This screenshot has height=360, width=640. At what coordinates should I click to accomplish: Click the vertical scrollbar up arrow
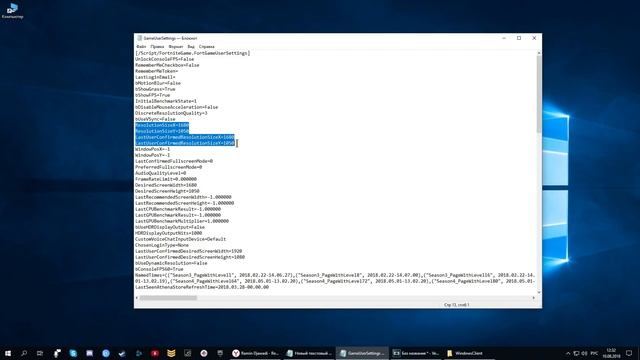[x=539, y=53]
